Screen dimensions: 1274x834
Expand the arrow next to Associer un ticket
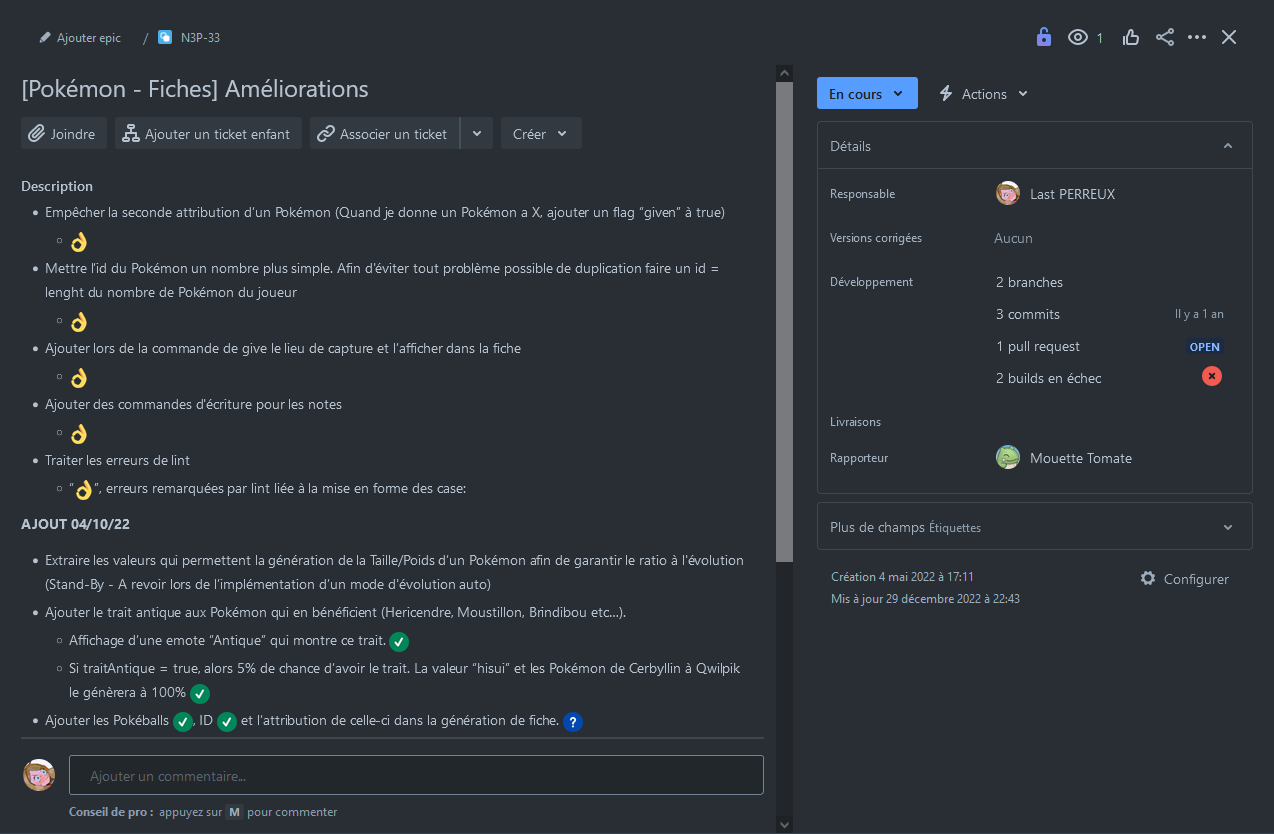477,133
